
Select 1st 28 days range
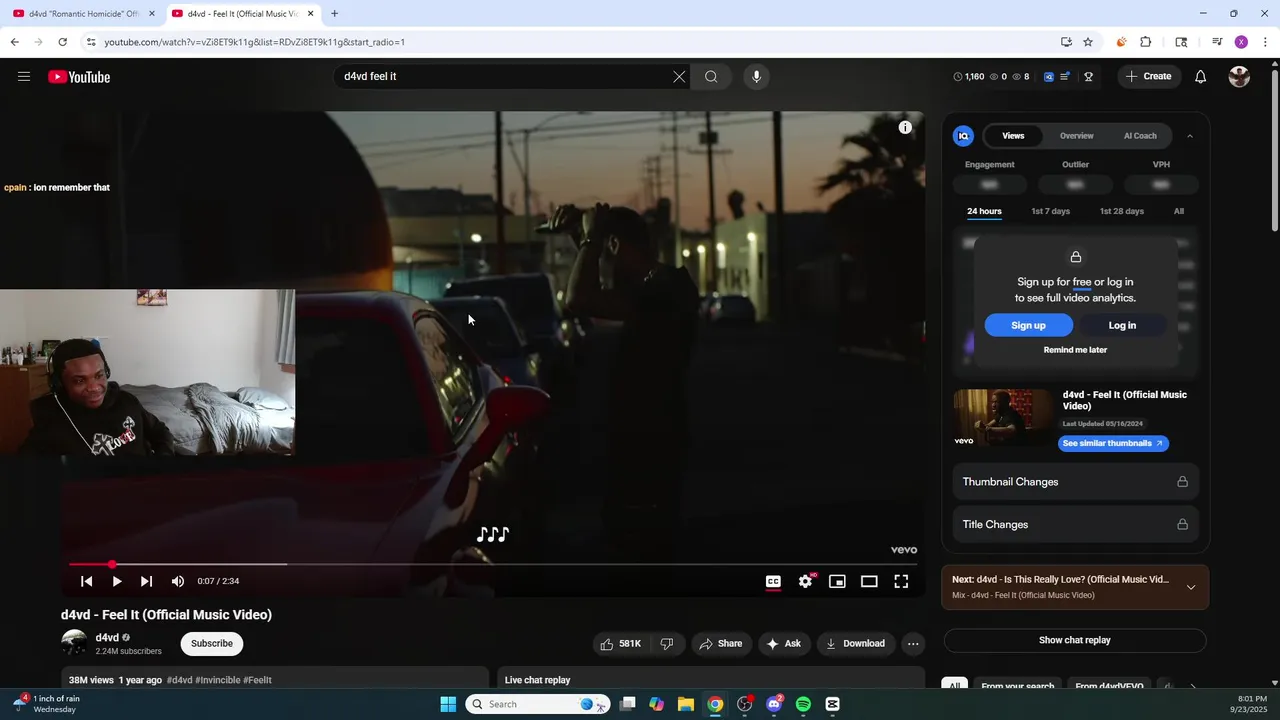coord(1122,211)
